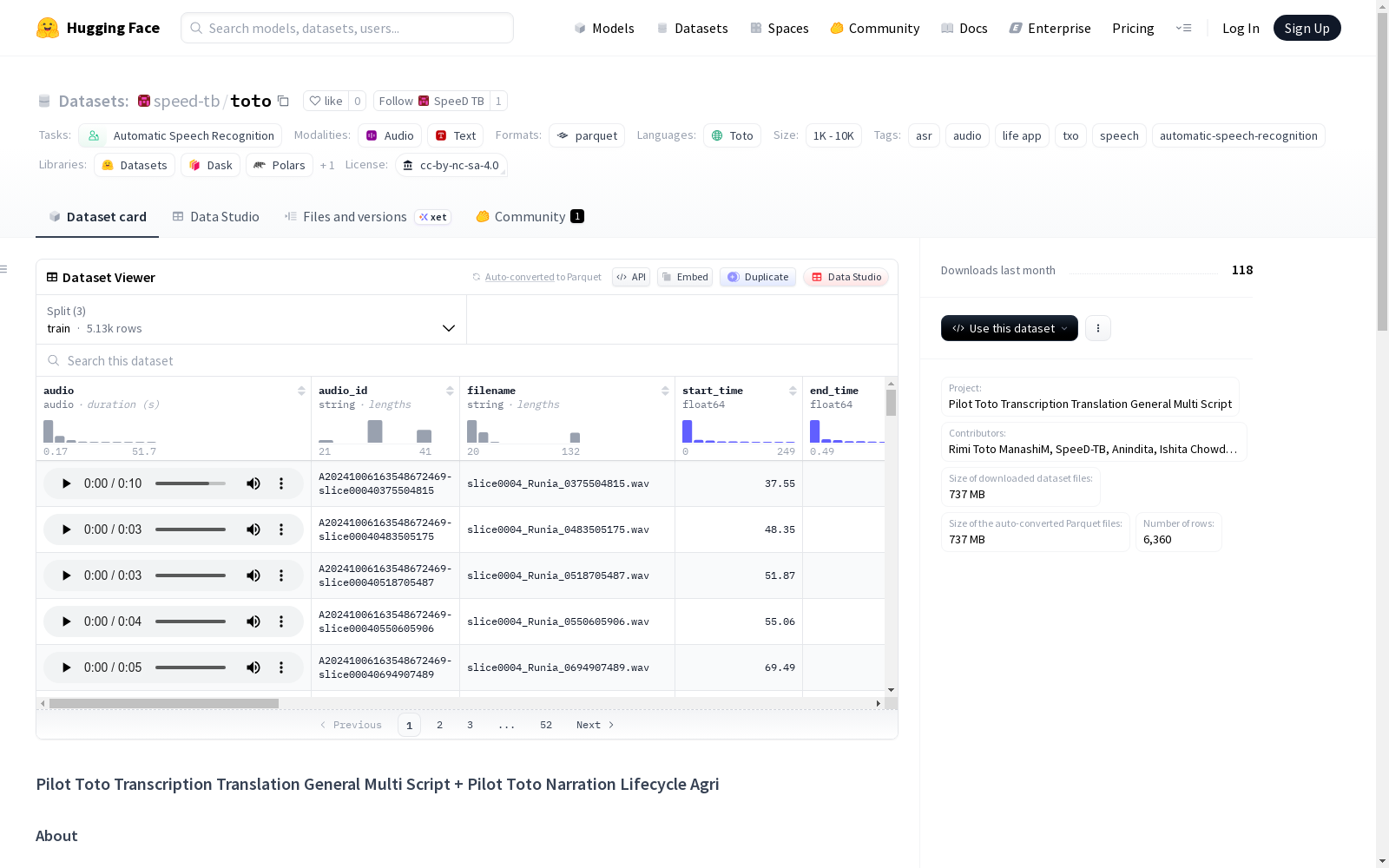Click the Hugging Face logo icon

coord(48,28)
